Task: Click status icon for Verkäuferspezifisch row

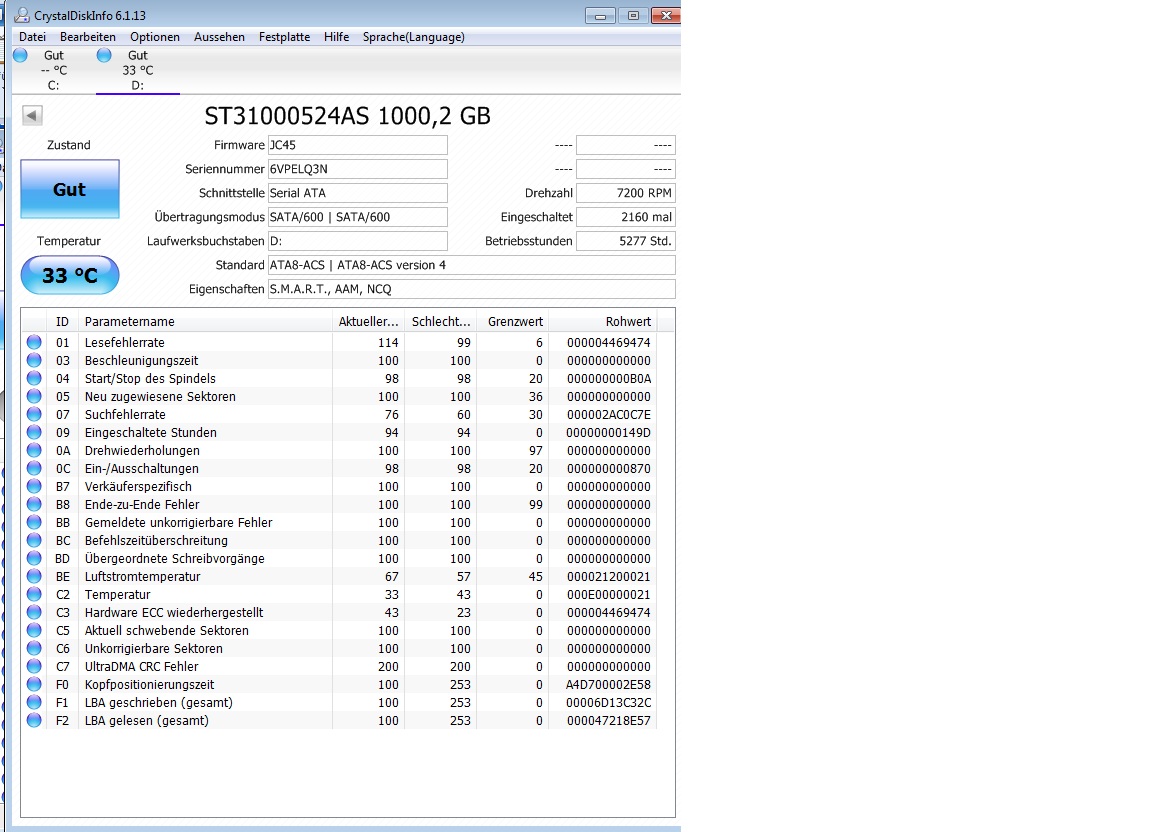Action: click(34, 486)
